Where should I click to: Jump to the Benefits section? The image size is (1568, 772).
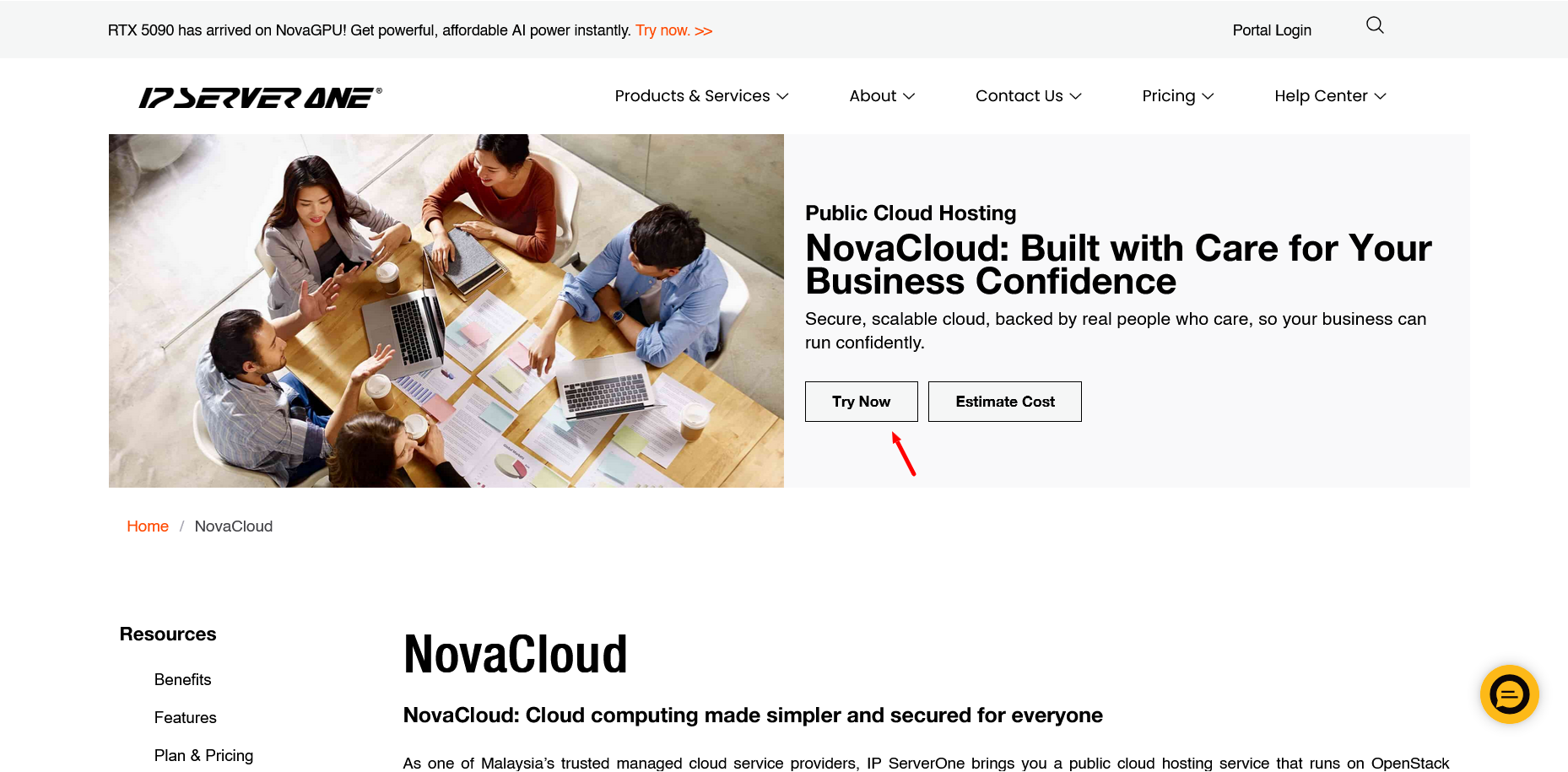(x=182, y=680)
